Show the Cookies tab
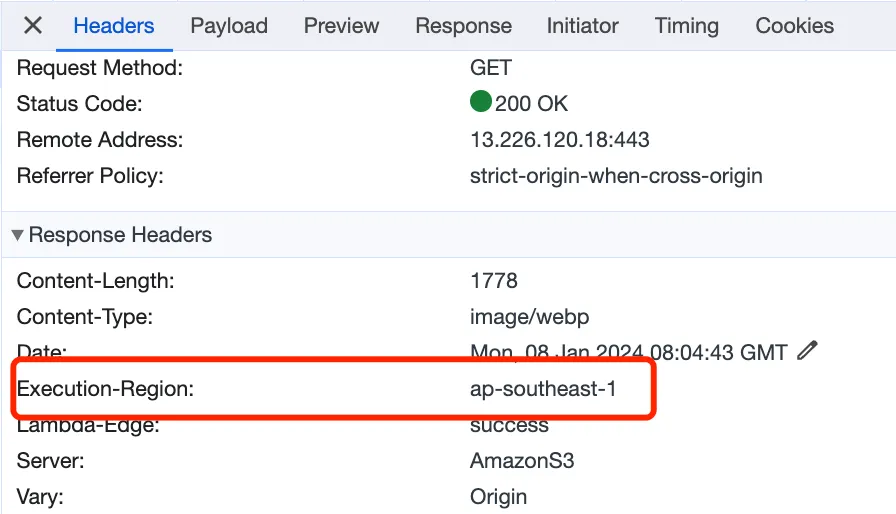 point(794,26)
